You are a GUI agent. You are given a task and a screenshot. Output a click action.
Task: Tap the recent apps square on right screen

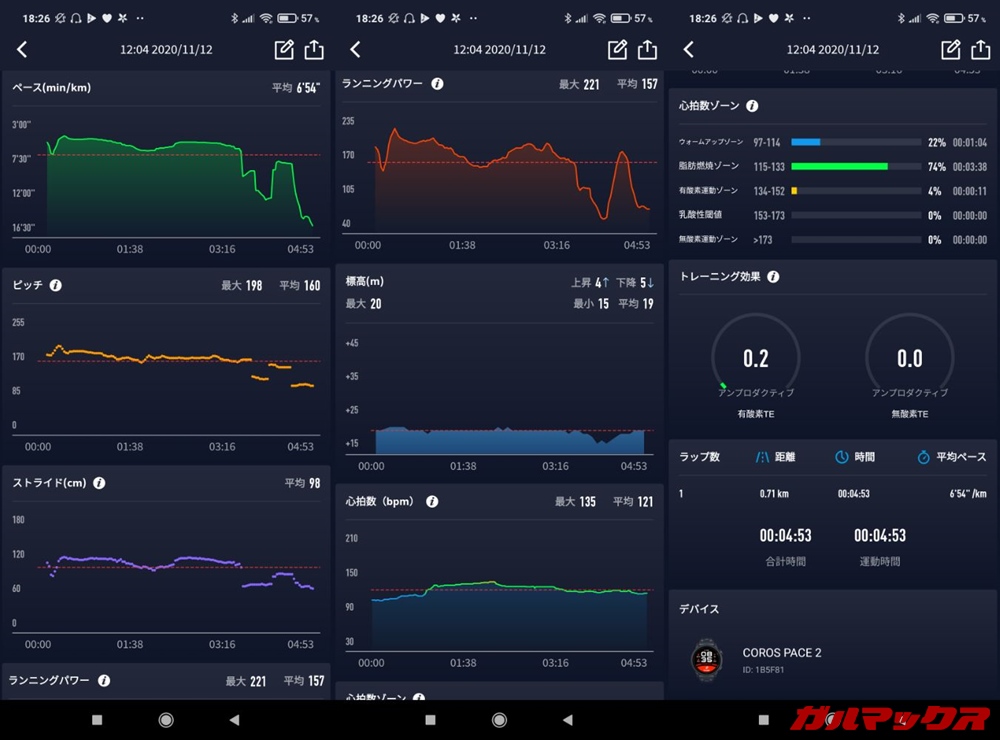tap(764, 719)
